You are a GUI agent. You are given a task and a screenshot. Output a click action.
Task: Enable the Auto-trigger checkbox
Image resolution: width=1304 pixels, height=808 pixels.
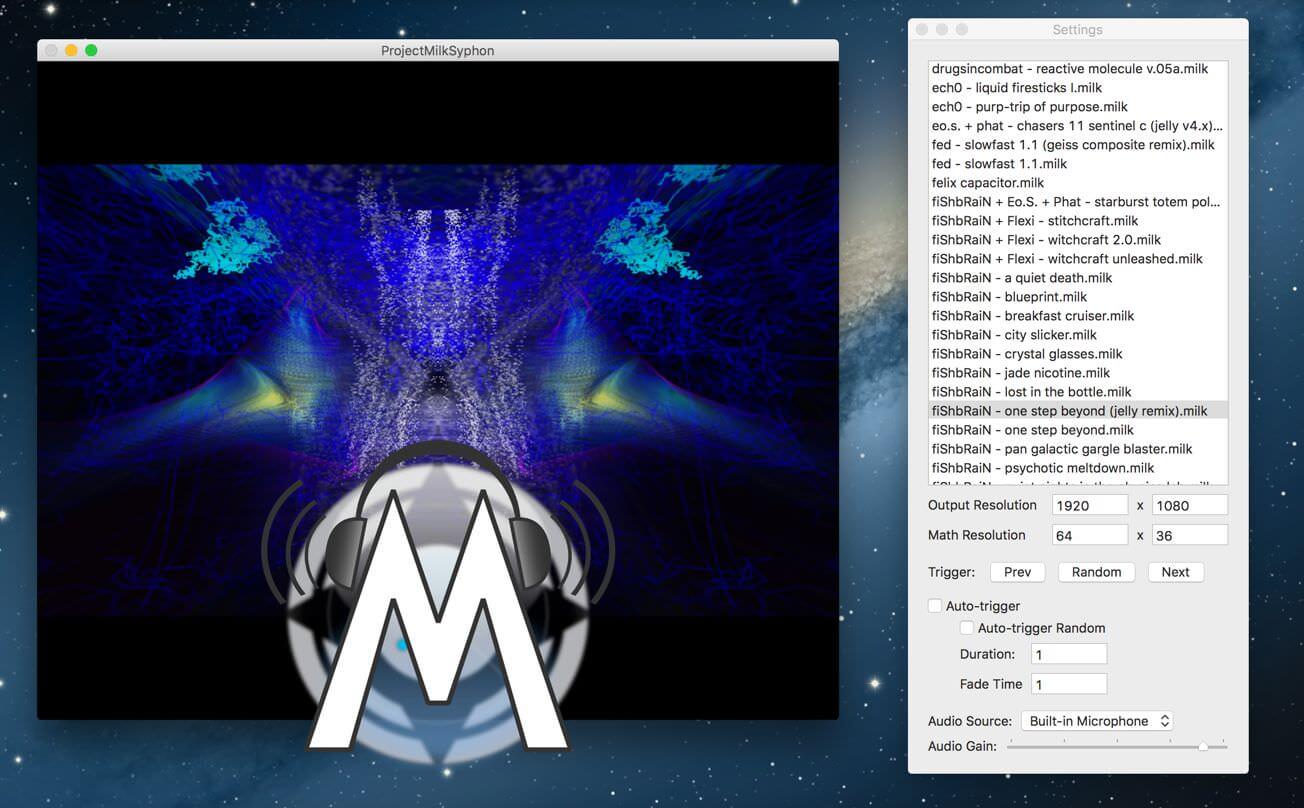coord(935,606)
